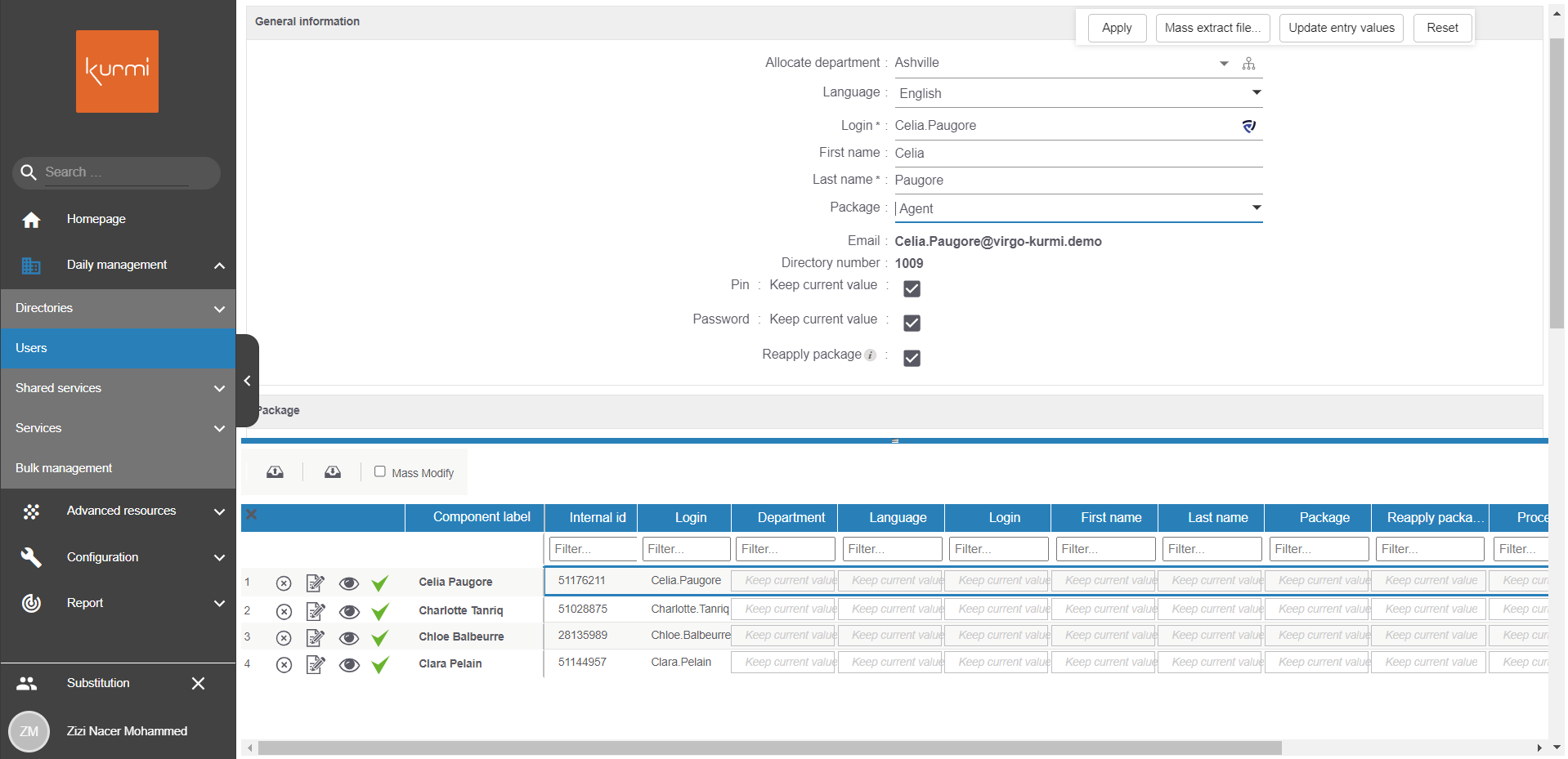Open the department tree icon beside Ashville
The width and height of the screenshot is (1568, 759).
[x=1248, y=64]
